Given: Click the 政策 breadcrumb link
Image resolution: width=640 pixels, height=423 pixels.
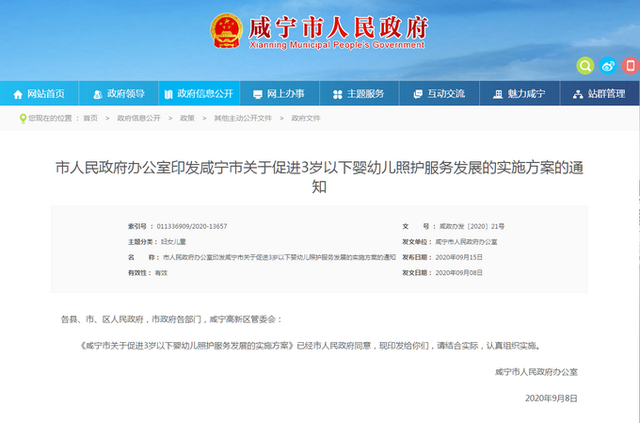Looking at the screenshot, I should pyautogui.click(x=187, y=118).
